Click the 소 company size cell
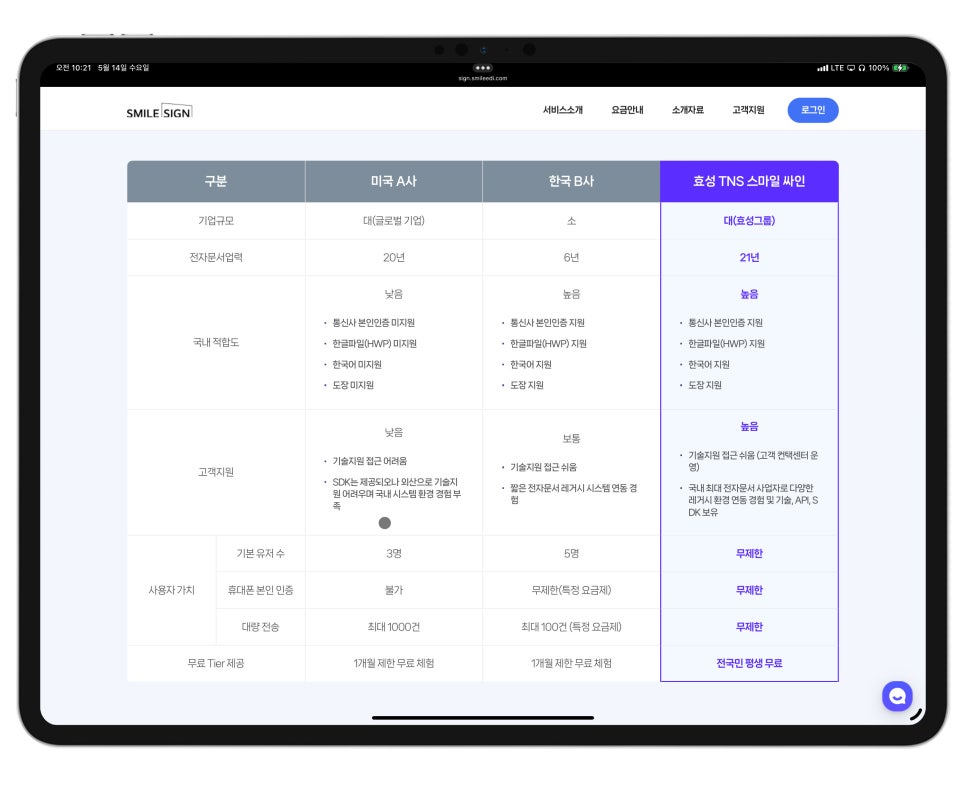This screenshot has width=966, height=785. tap(571, 221)
